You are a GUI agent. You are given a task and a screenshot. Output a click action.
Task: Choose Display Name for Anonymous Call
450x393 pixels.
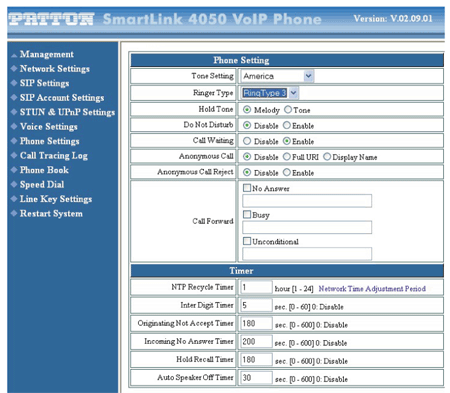point(327,157)
